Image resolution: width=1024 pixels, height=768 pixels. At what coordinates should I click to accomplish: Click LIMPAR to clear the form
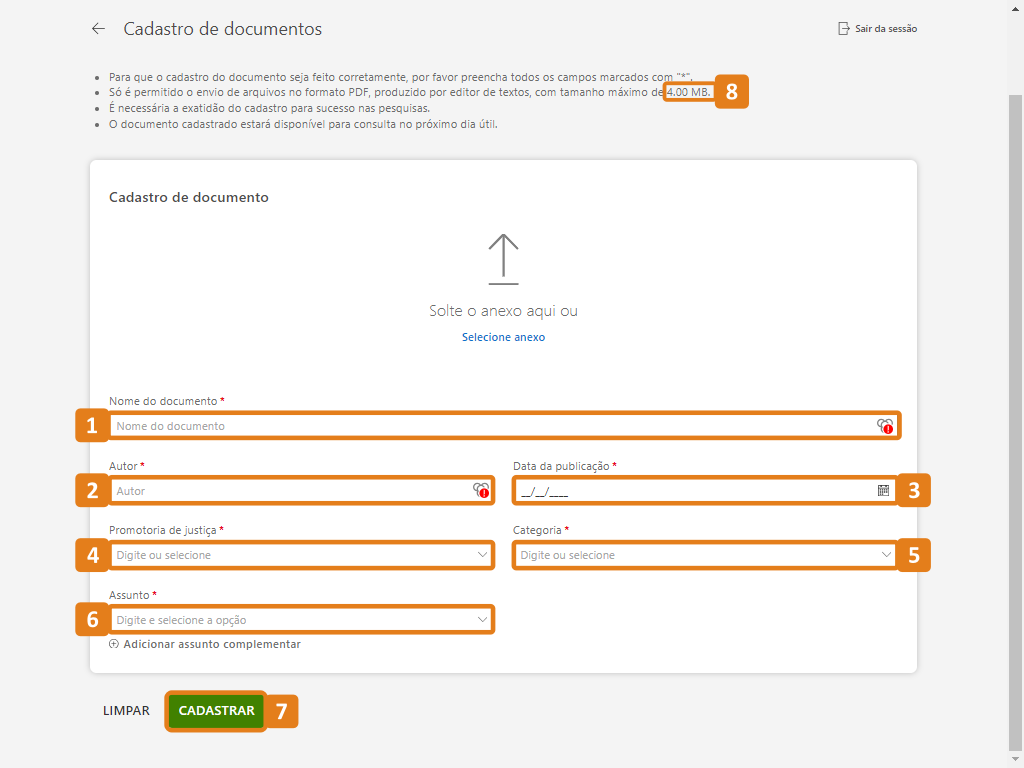click(x=126, y=711)
